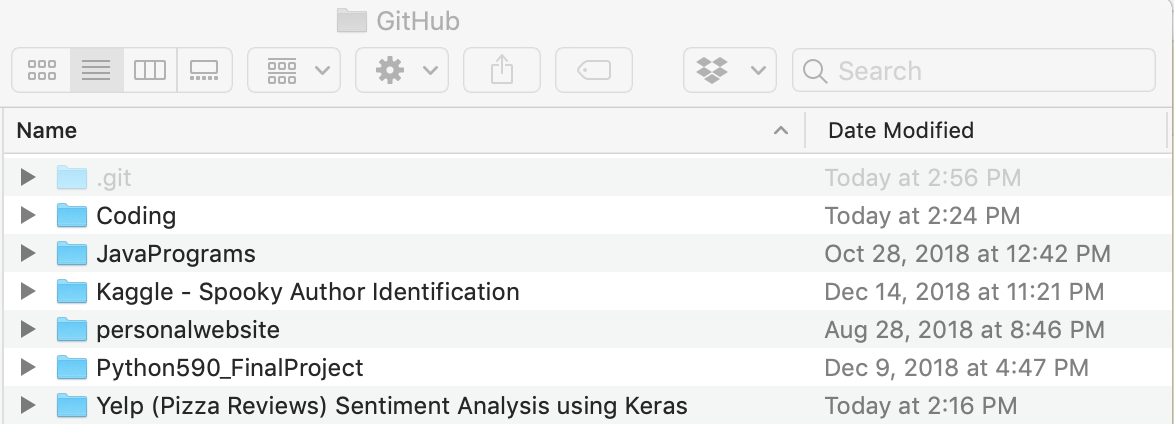Select Yelp Pizza Reviews Sentiment Analysis folder
This screenshot has height=424, width=1174.
[x=391, y=406]
